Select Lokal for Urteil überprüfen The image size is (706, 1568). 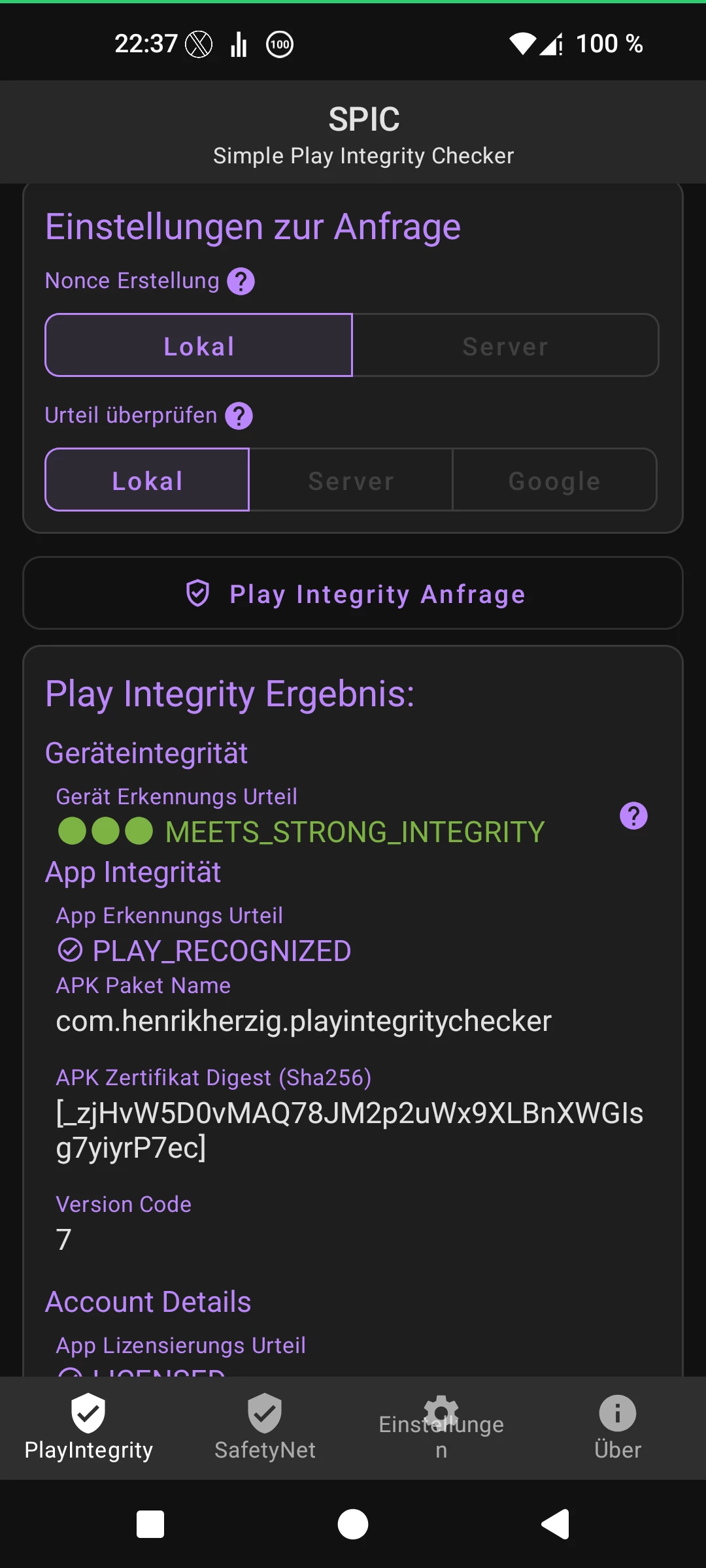[x=147, y=480]
